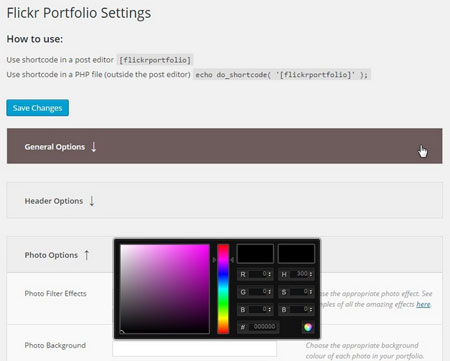Screen dimensions: 450x361
Task: Open the 'here' effects examples link
Action: pyautogui.click(x=423, y=304)
